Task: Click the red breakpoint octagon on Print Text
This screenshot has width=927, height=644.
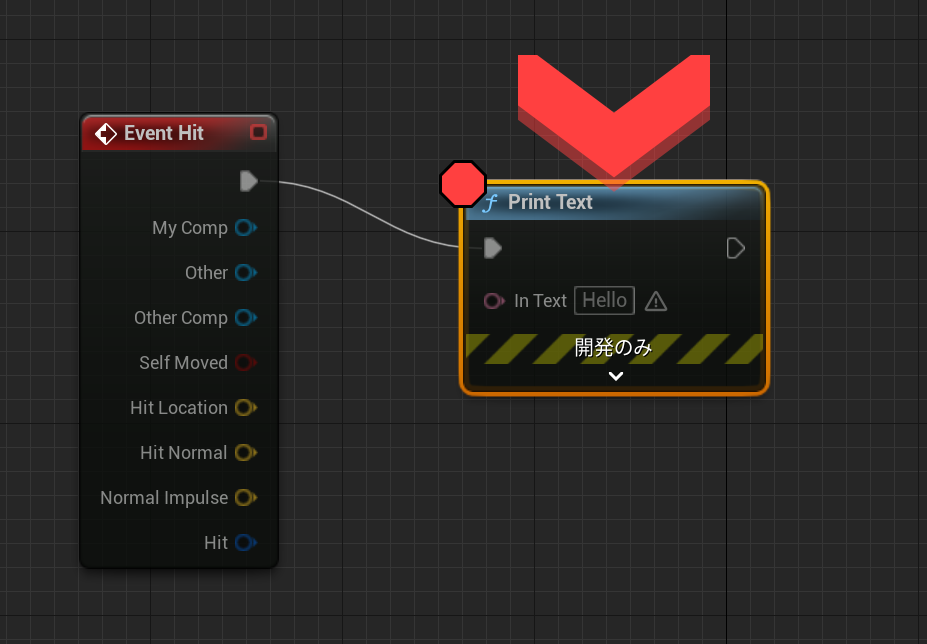Action: tap(463, 184)
